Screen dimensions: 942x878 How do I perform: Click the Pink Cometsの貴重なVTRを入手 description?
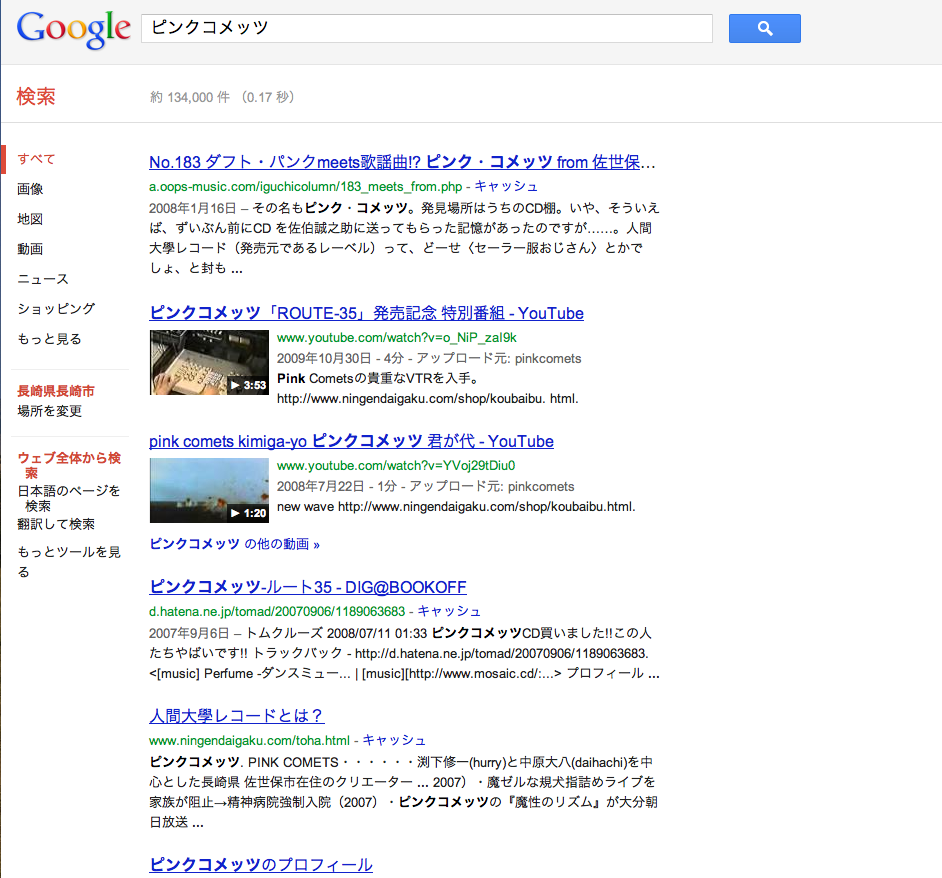click(x=378, y=379)
